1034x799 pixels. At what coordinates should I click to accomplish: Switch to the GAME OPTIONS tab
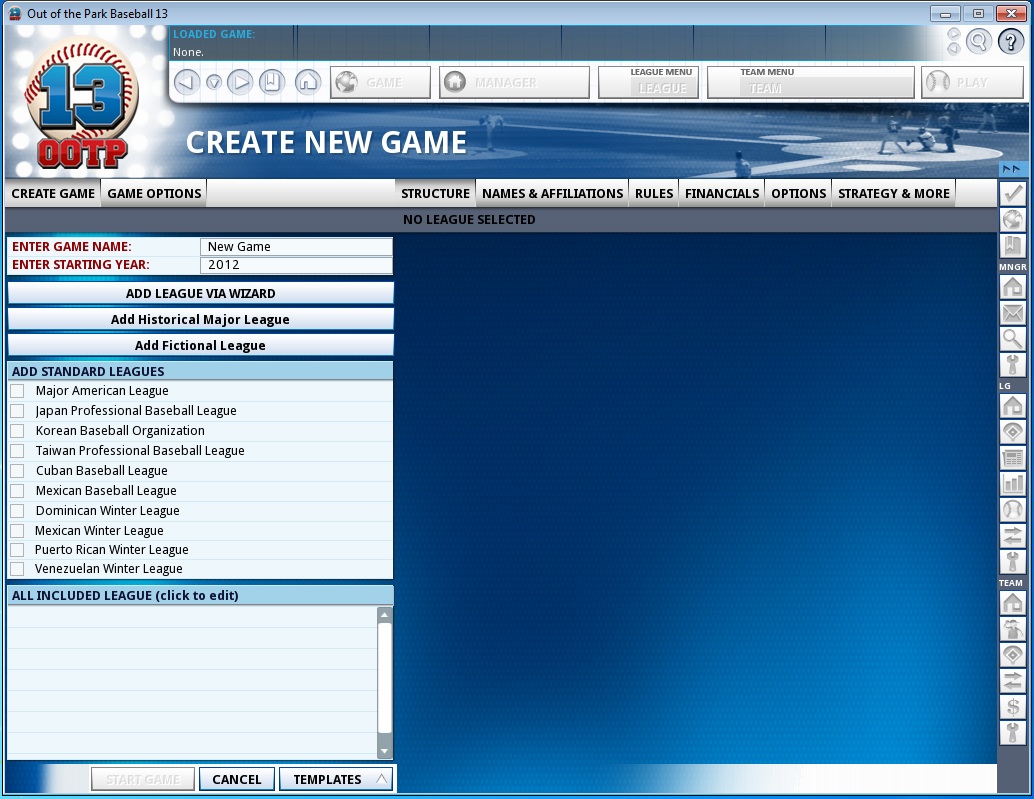coord(154,193)
